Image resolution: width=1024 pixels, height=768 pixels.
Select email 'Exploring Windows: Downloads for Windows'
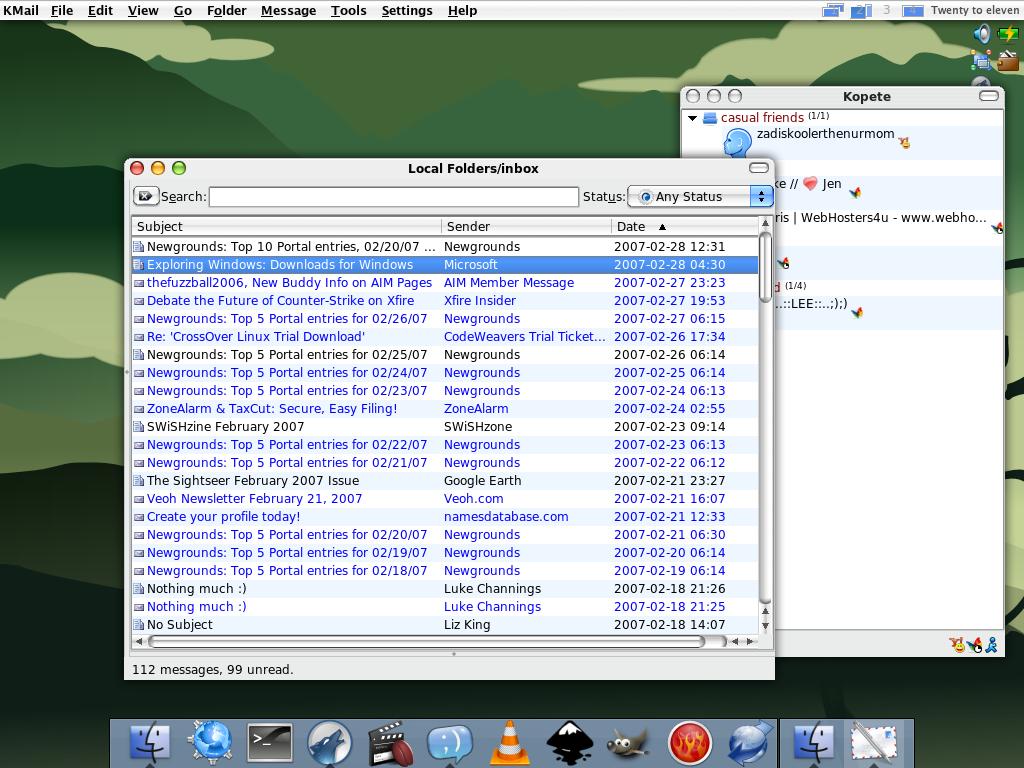click(x=445, y=264)
